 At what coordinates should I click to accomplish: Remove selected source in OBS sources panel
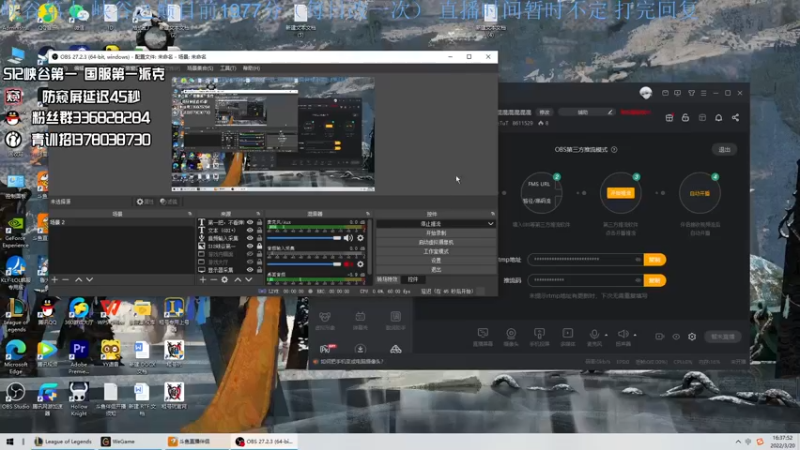pyautogui.click(x=213, y=280)
